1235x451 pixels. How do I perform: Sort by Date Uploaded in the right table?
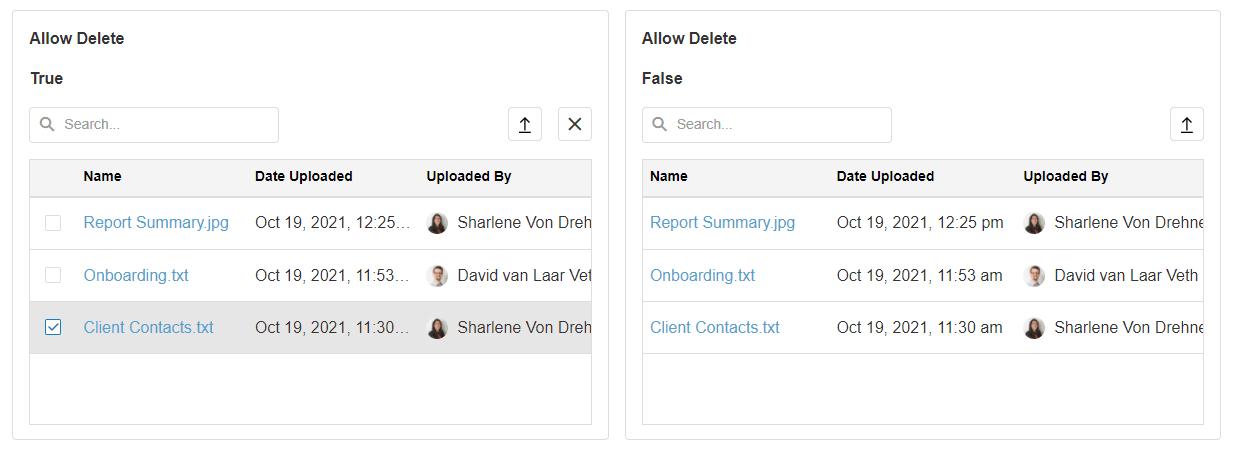(x=885, y=177)
